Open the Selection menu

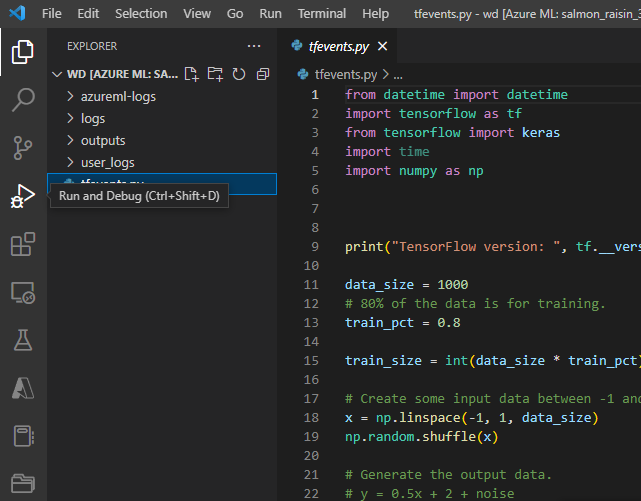tap(141, 14)
